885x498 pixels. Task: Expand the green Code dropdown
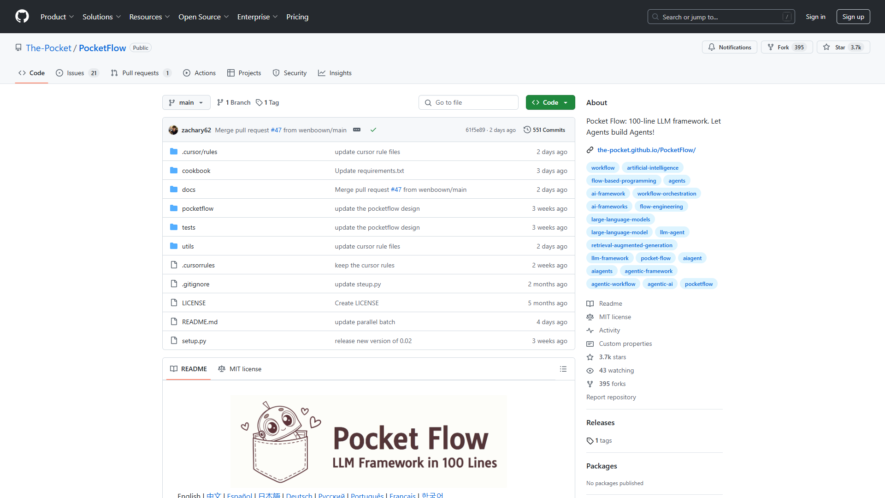(x=550, y=102)
